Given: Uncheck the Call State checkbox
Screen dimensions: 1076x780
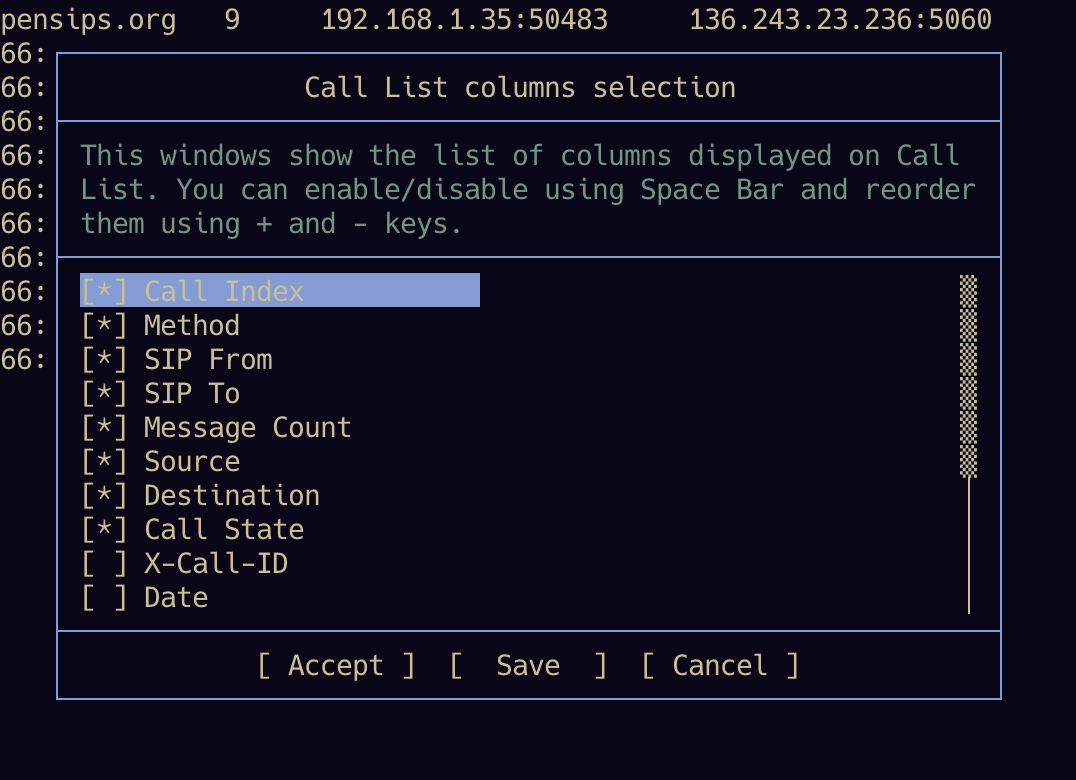Looking at the screenshot, I should 104,529.
